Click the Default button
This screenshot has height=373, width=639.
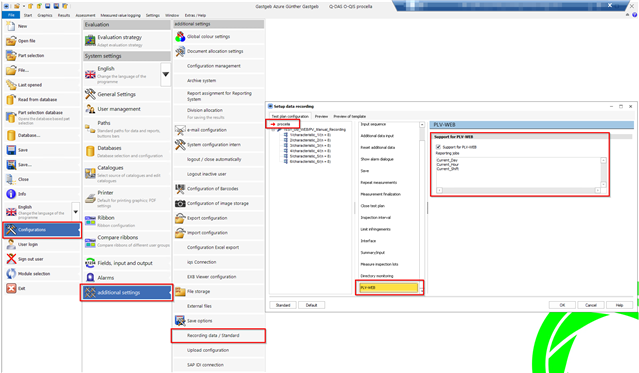[x=311, y=305]
